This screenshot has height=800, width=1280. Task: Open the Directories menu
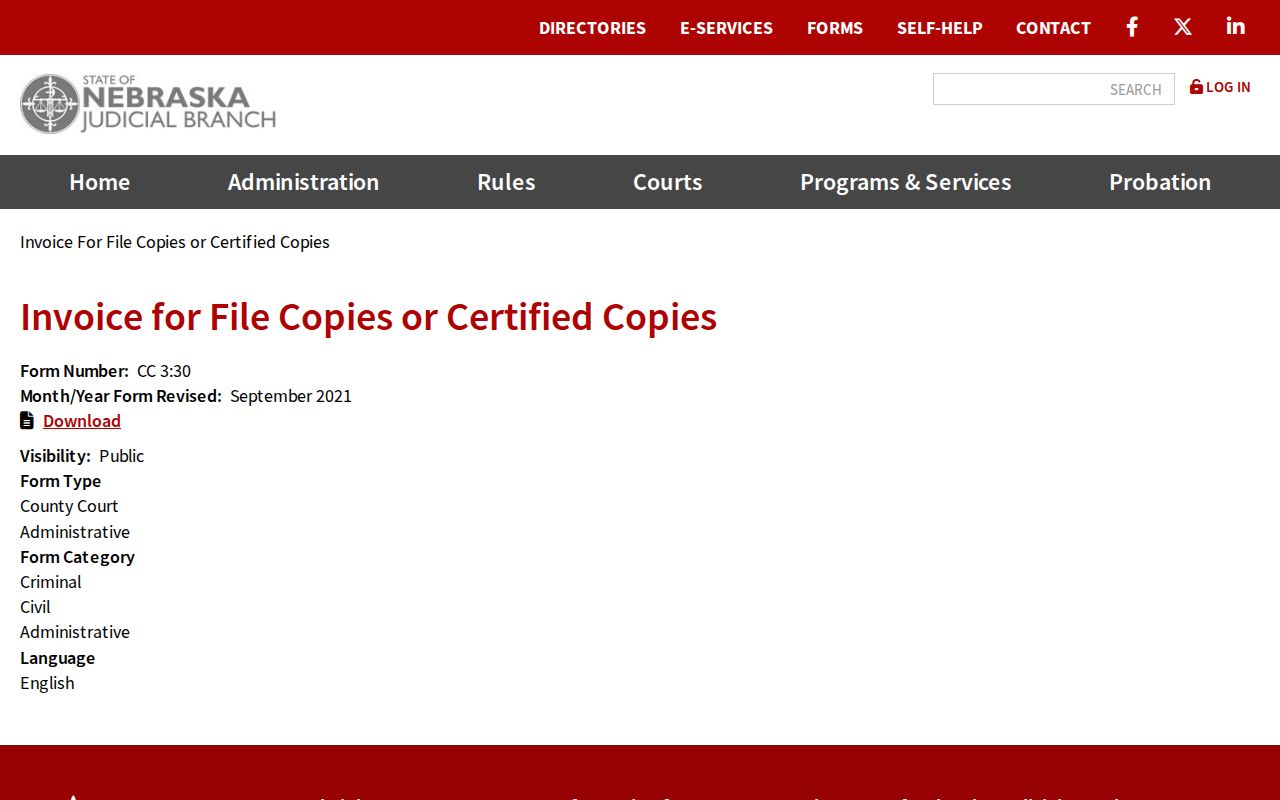tap(592, 28)
